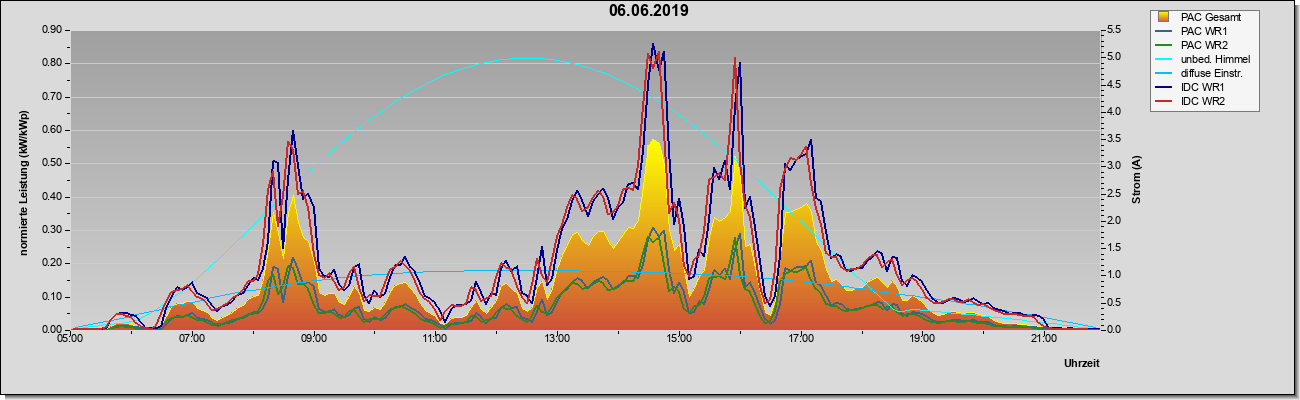Click the 5.5 value on right axis
Screen dimensions: 1300x400
pyautogui.click(x=1112, y=30)
